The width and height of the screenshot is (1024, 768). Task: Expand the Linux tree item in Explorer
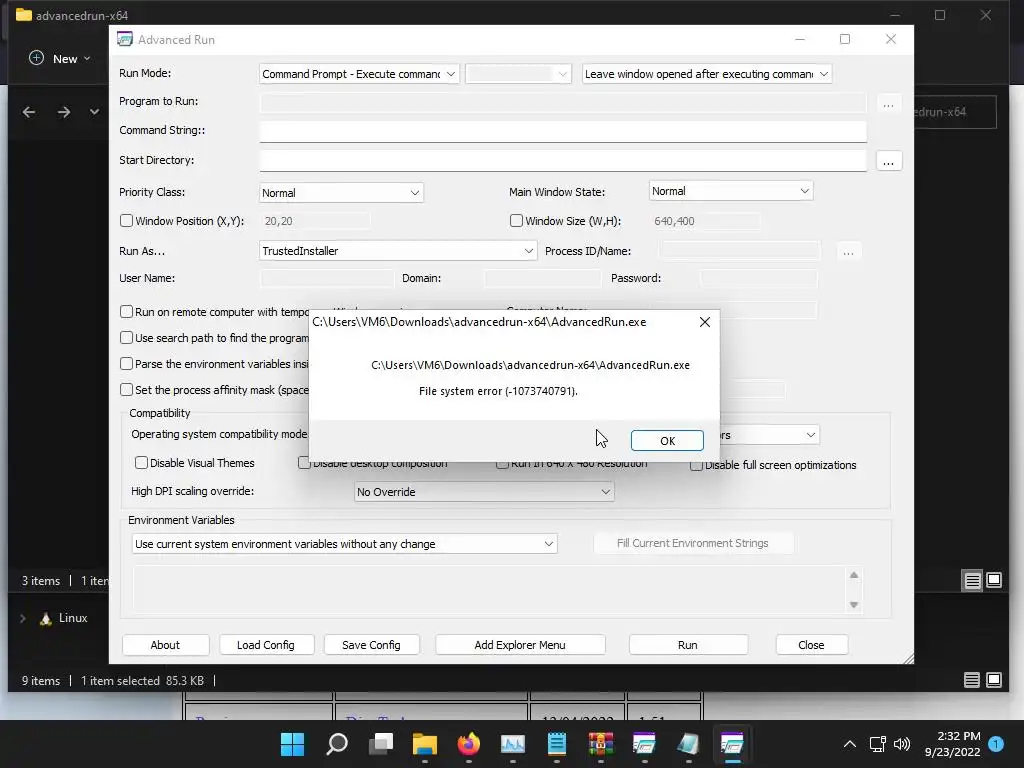(23, 618)
